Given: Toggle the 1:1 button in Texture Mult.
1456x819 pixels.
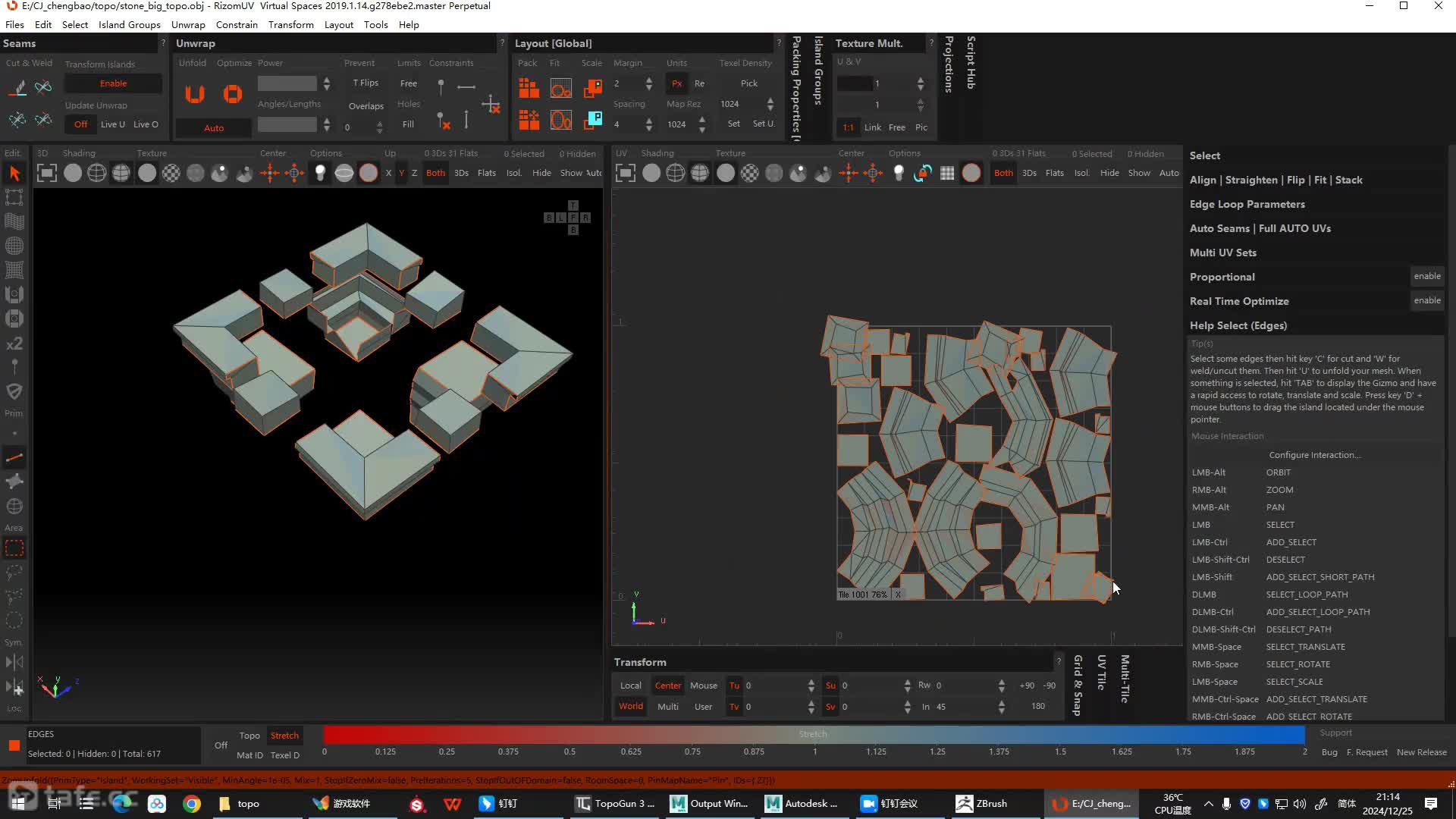Looking at the screenshot, I should pos(848,127).
